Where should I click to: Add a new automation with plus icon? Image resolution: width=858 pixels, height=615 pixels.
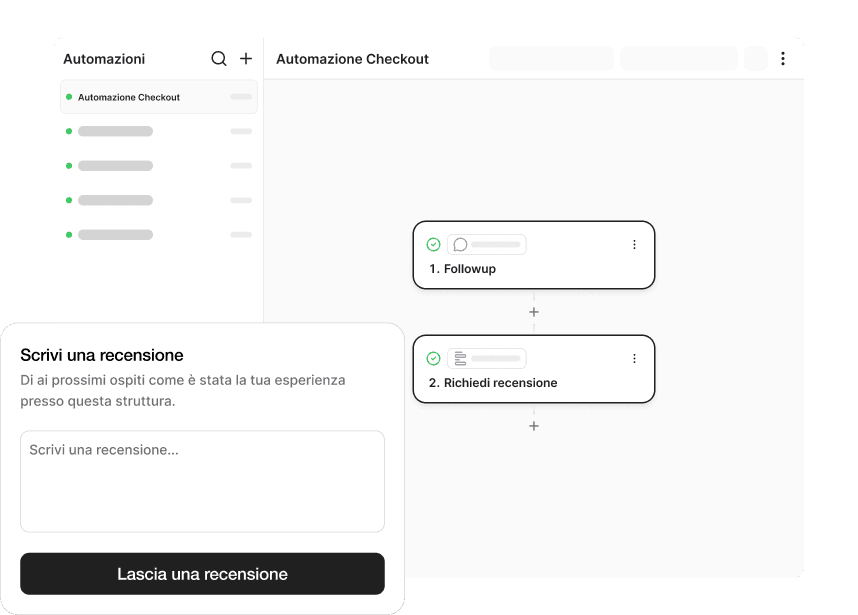pyautogui.click(x=246, y=59)
